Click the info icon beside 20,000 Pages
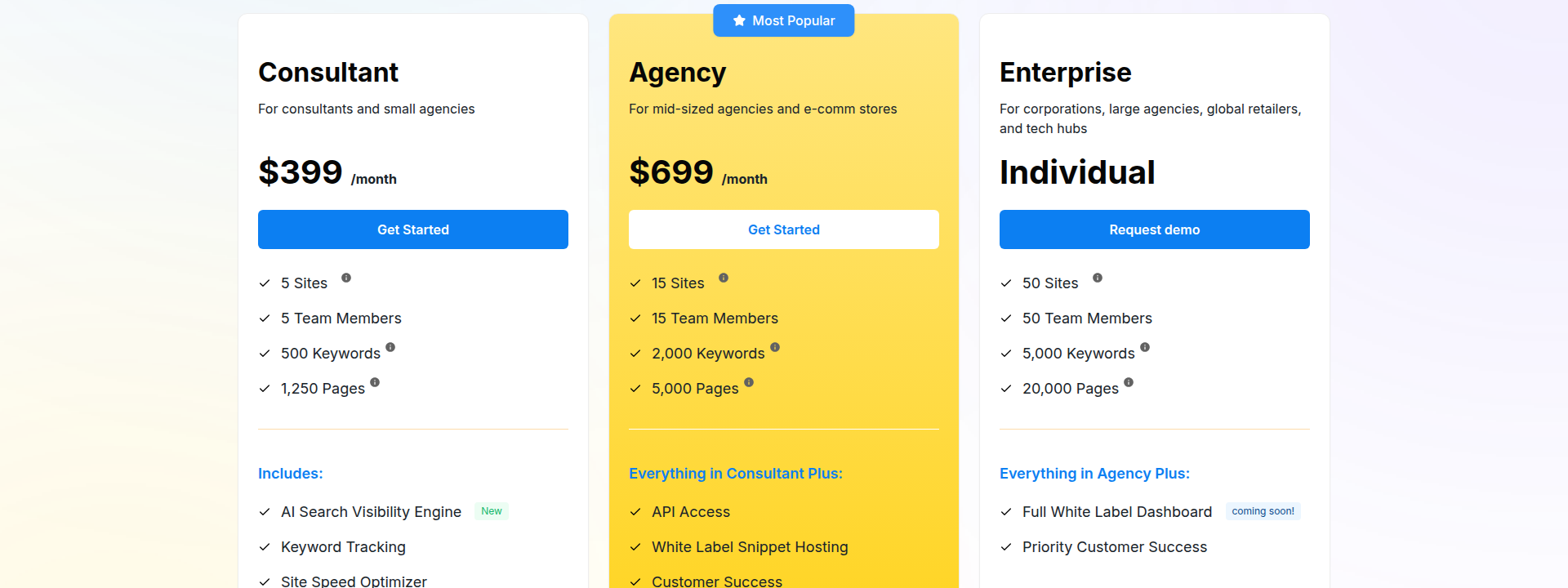Image resolution: width=1568 pixels, height=588 pixels. tap(1129, 382)
